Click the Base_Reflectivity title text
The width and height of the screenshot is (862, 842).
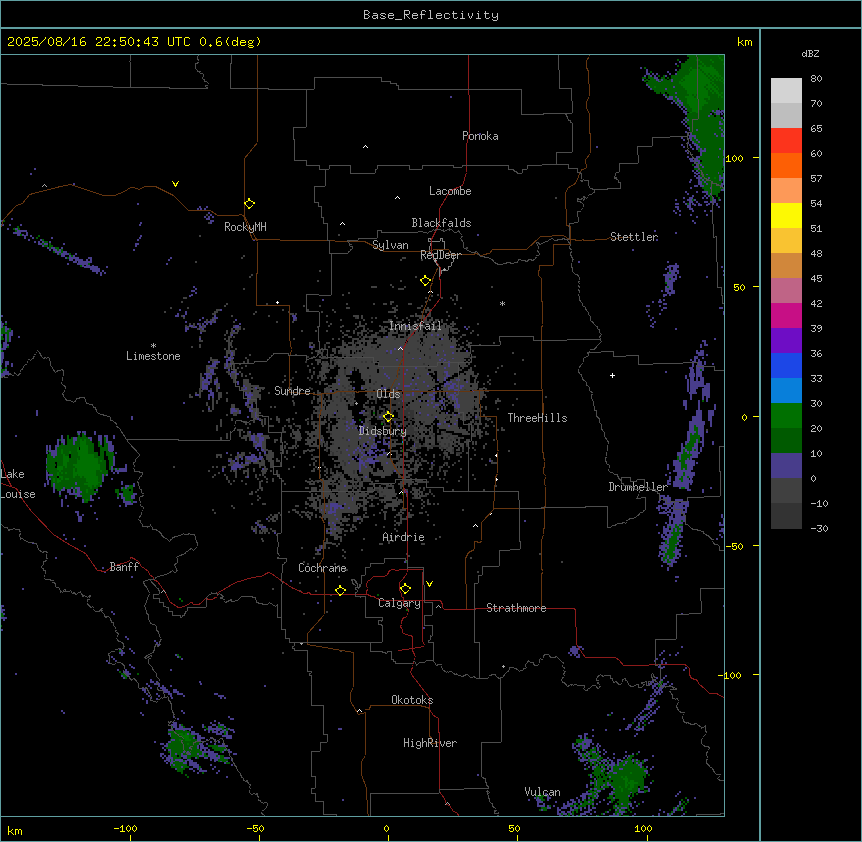[431, 15]
